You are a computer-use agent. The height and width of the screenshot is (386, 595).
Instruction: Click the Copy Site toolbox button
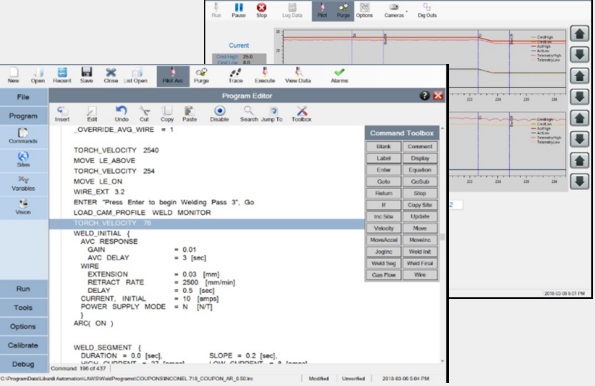point(420,205)
